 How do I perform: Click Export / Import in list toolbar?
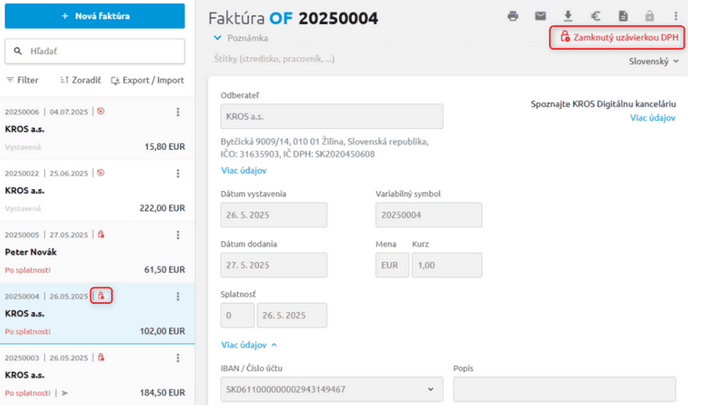148,80
